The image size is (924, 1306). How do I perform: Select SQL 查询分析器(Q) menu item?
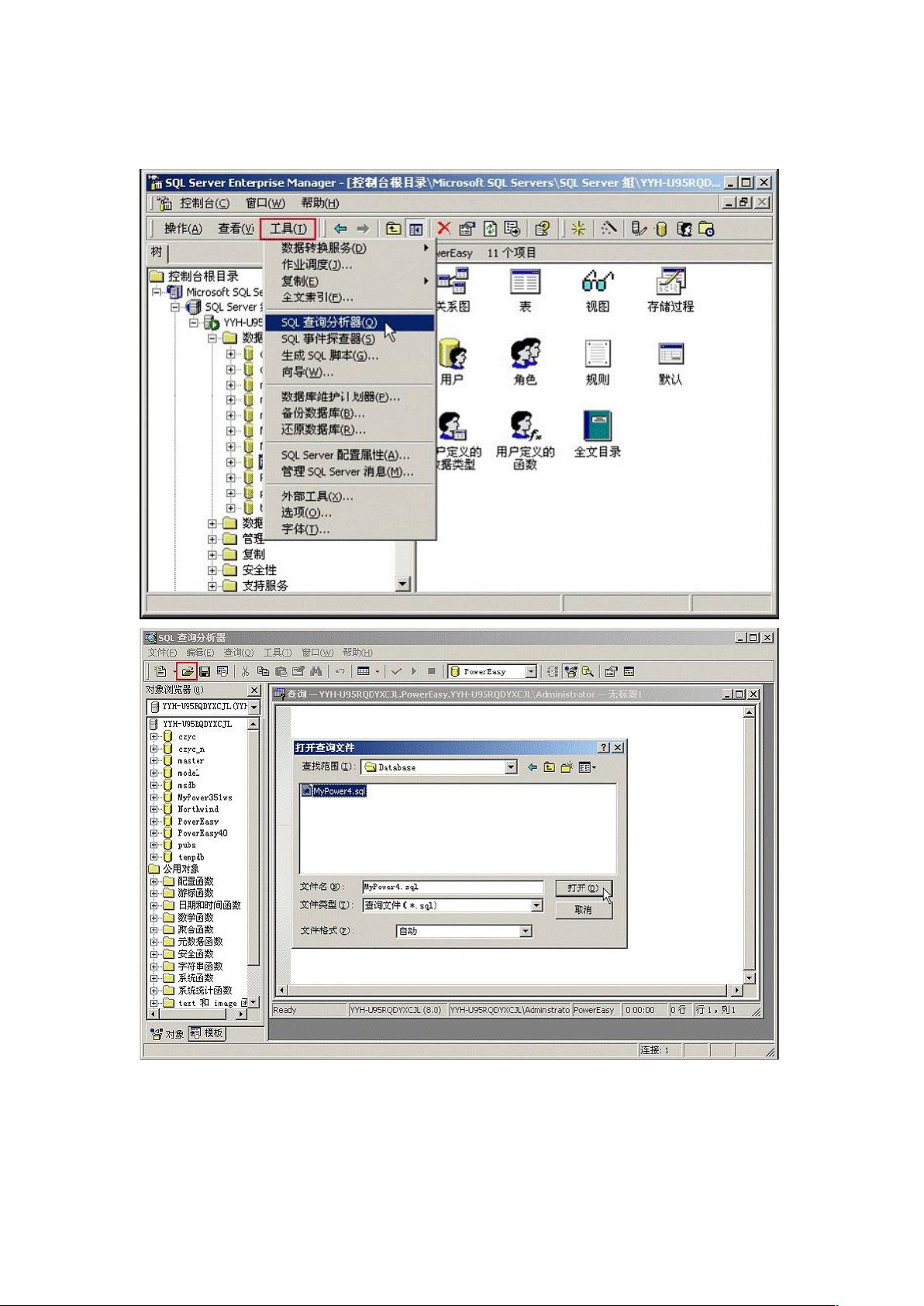pos(350,322)
